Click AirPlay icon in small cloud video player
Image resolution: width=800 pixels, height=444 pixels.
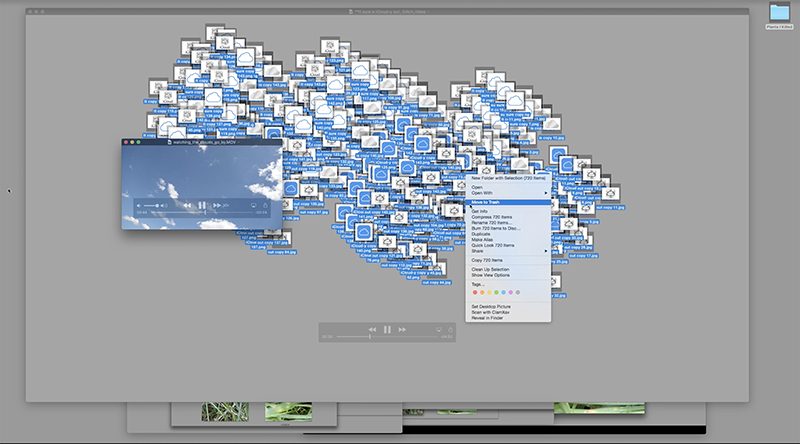point(254,204)
